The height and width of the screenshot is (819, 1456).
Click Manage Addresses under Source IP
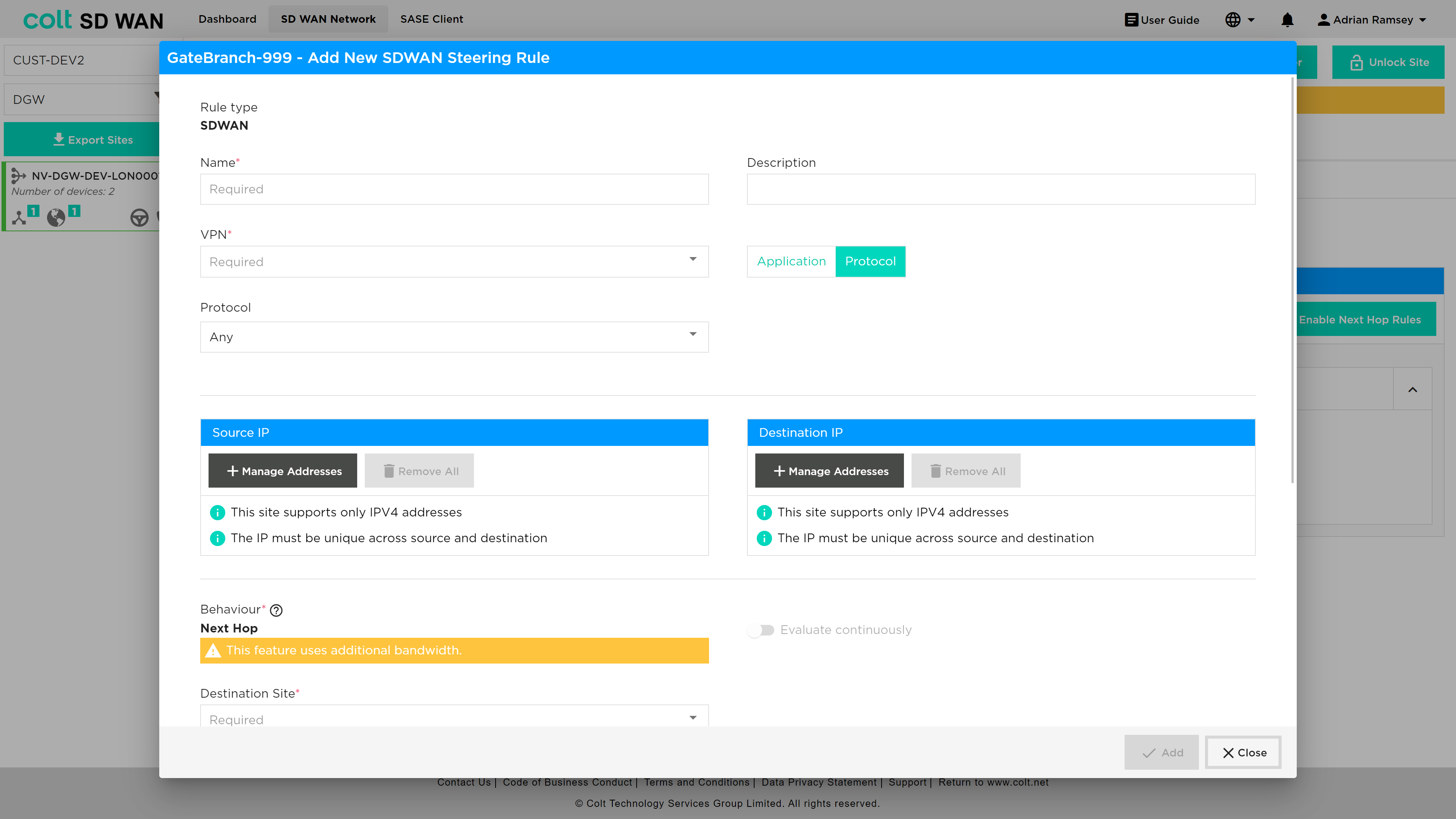click(282, 471)
